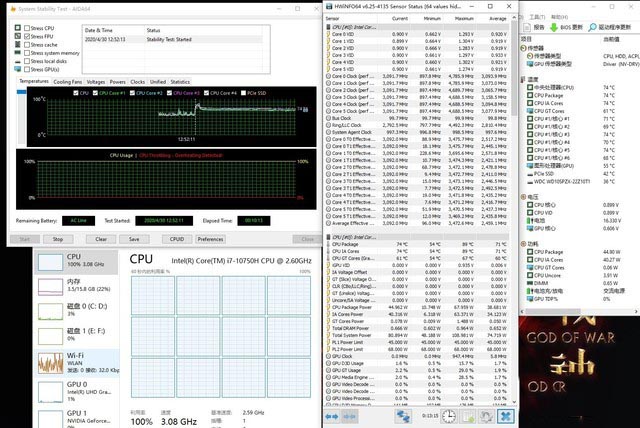The height and width of the screenshot is (428, 640).
Task: Click AIDA64 horizontal scrollbar at list bottom
Action: point(579,311)
